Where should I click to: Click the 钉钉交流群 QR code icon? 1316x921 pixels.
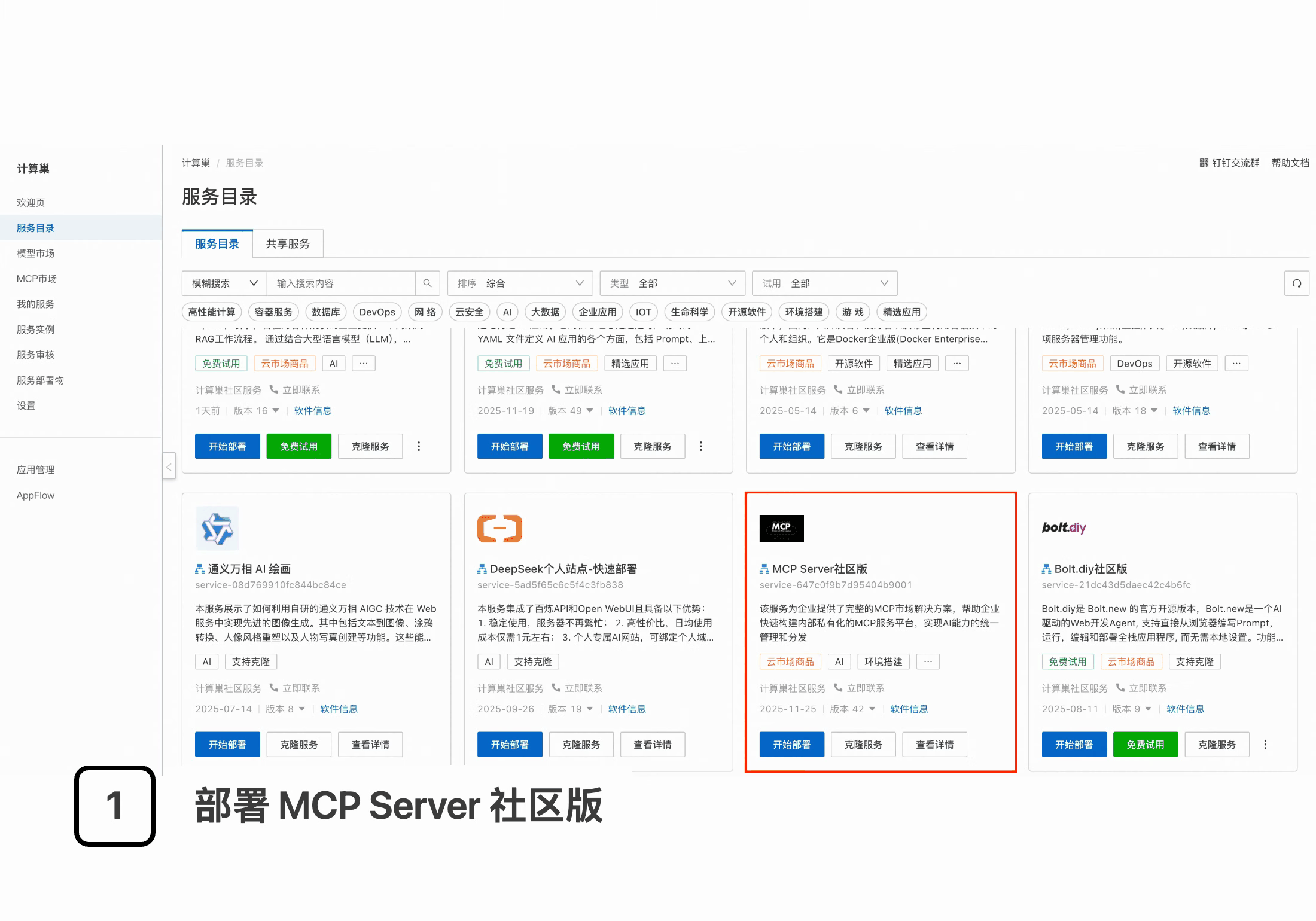1204,163
